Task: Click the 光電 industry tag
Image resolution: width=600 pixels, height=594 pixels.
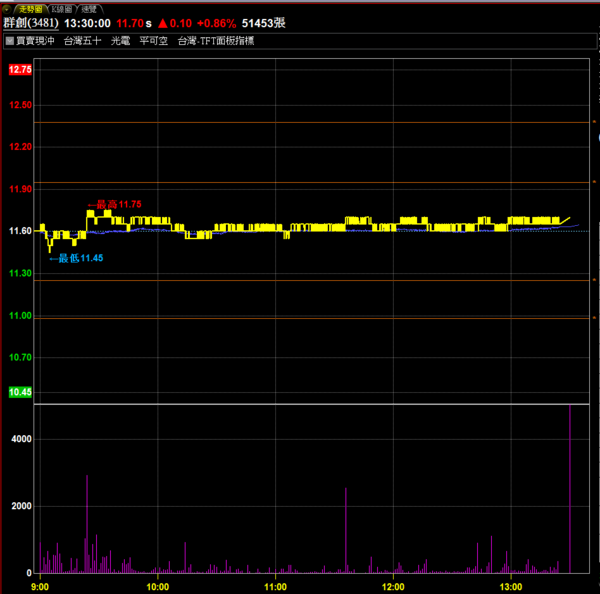Action: (121, 41)
